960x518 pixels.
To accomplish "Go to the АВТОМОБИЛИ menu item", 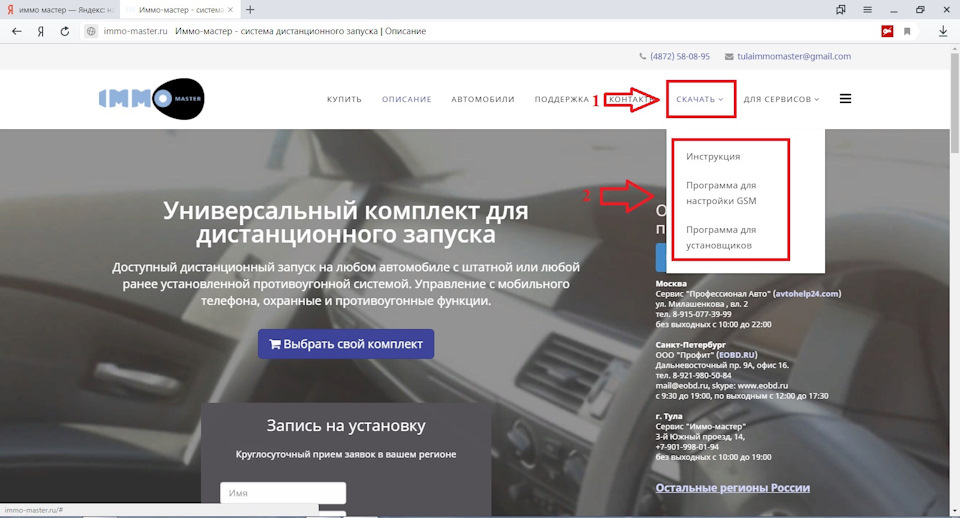I will click(482, 99).
